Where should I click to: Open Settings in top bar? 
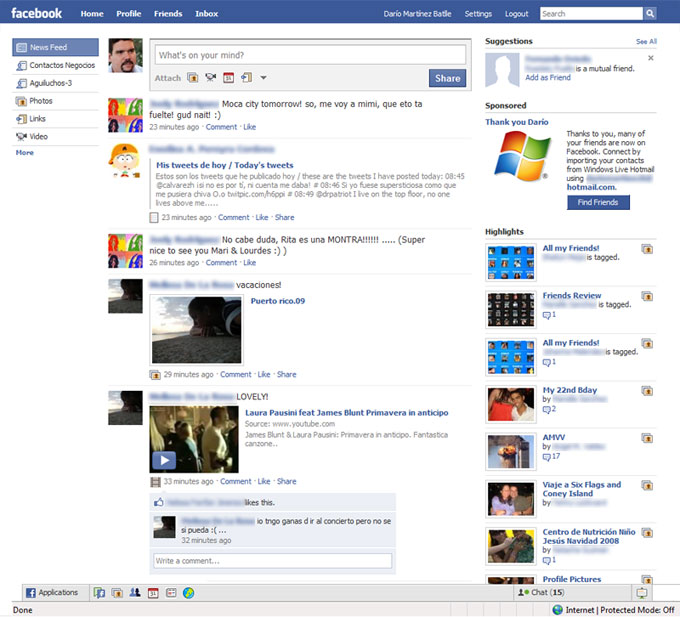click(478, 14)
